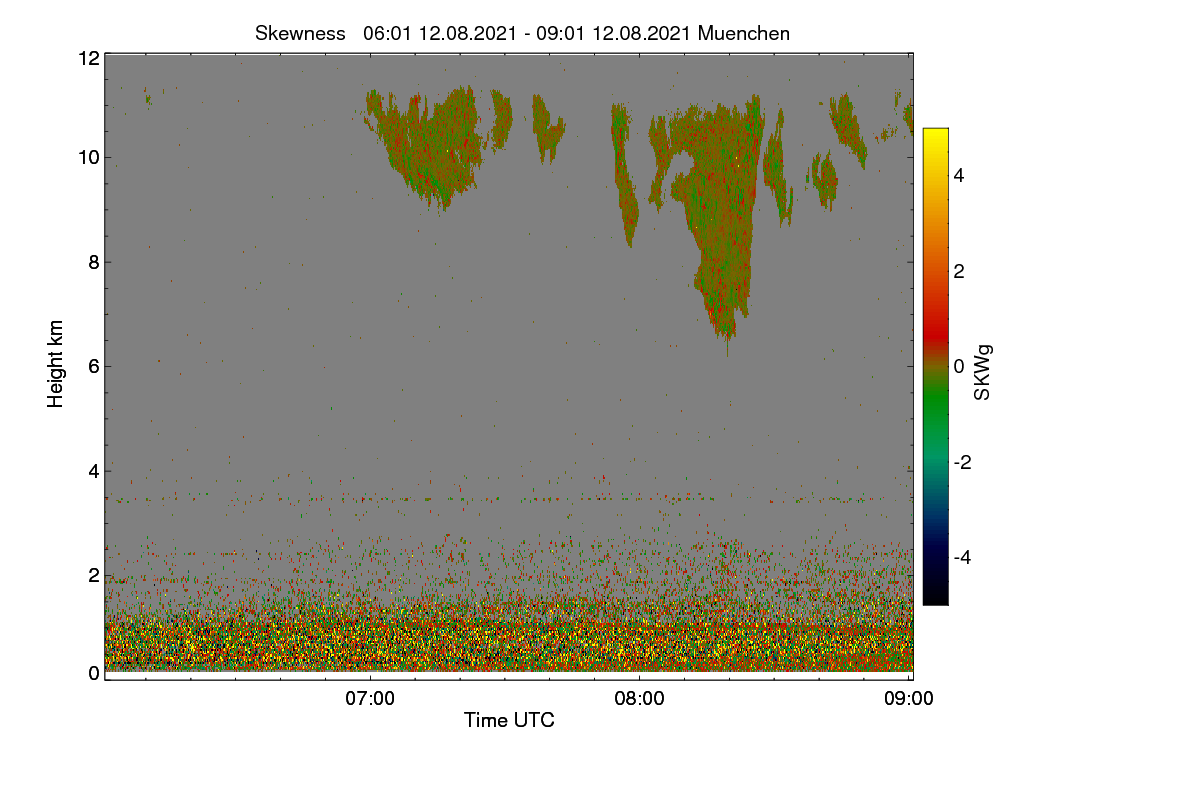This screenshot has width=1200, height=800.
Task: Click the 09:00 time tick label
Action: [909, 700]
